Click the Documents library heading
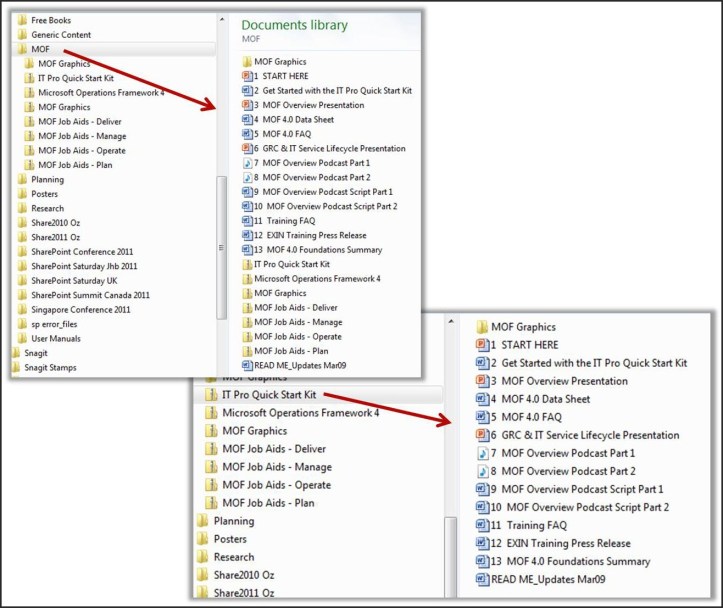The height and width of the screenshot is (608, 723). pos(295,25)
